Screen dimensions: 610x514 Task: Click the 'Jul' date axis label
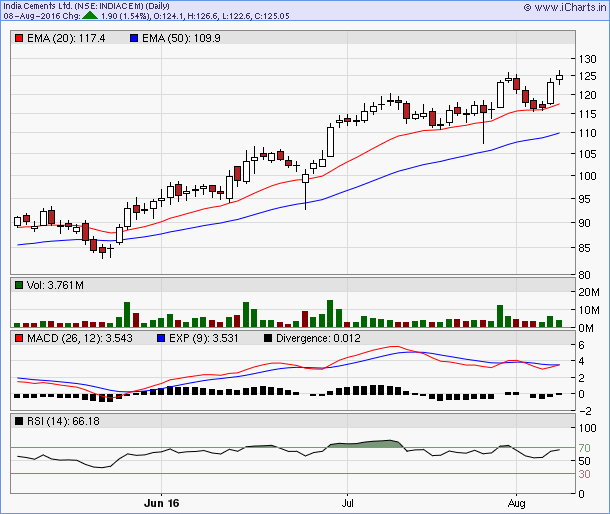tap(347, 503)
